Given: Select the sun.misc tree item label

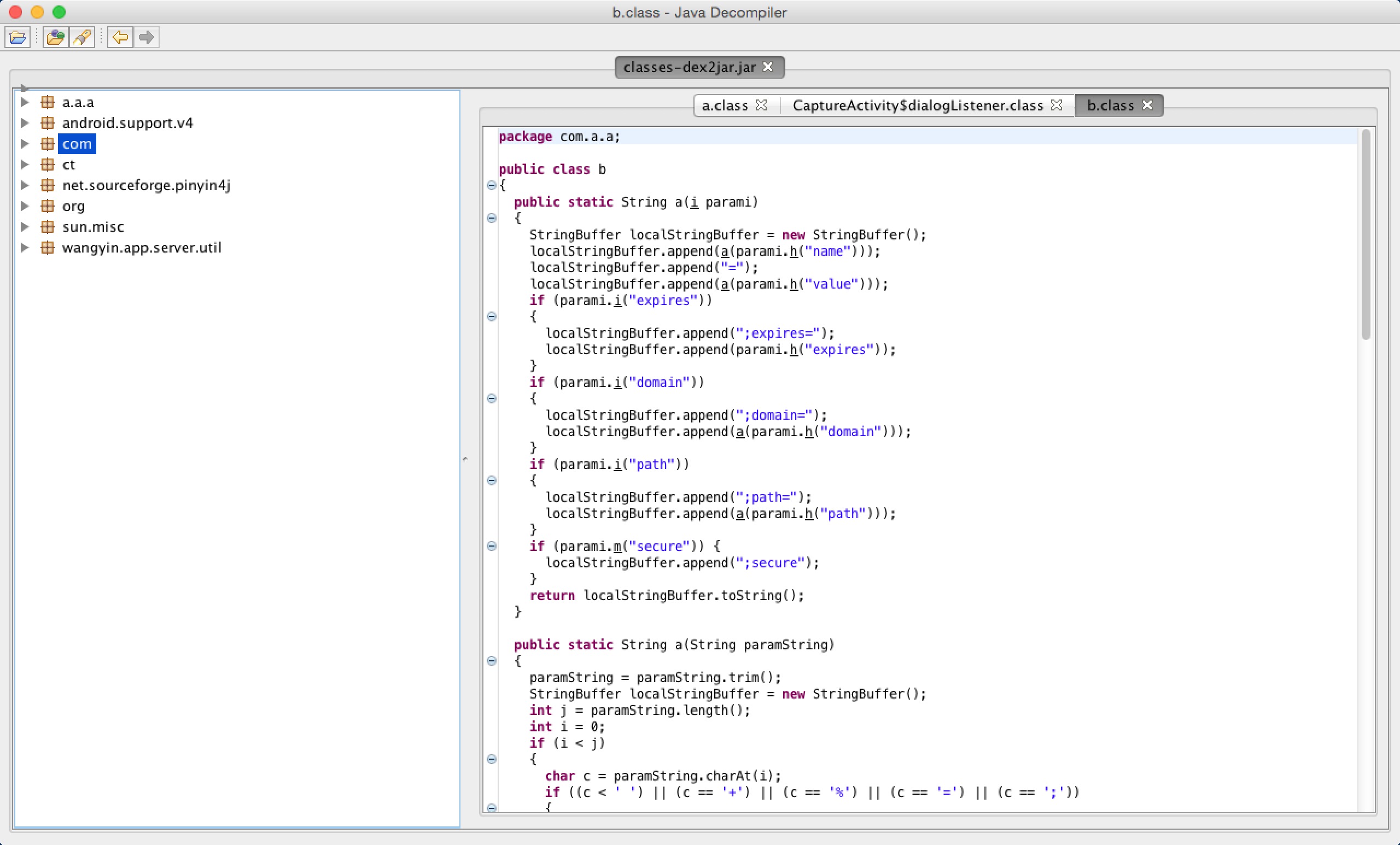Looking at the screenshot, I should [x=93, y=227].
